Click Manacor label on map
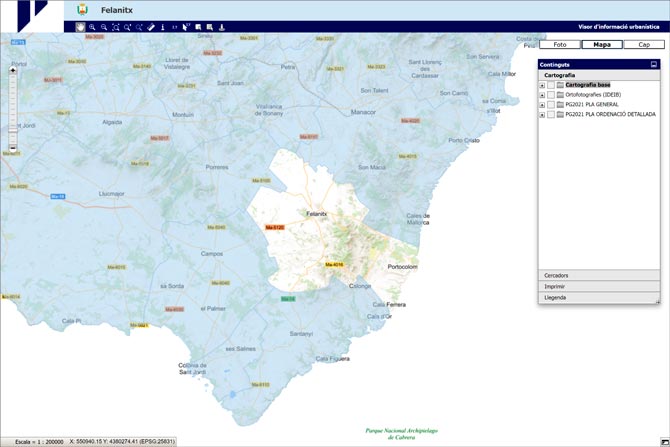The image size is (670, 447). coord(363,112)
